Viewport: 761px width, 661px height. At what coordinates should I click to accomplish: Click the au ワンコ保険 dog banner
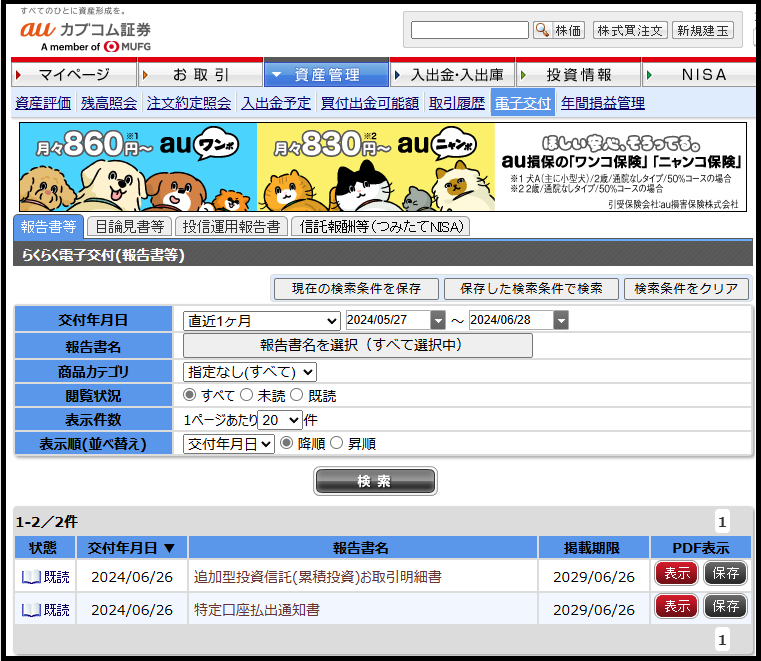pyautogui.click(x=138, y=167)
